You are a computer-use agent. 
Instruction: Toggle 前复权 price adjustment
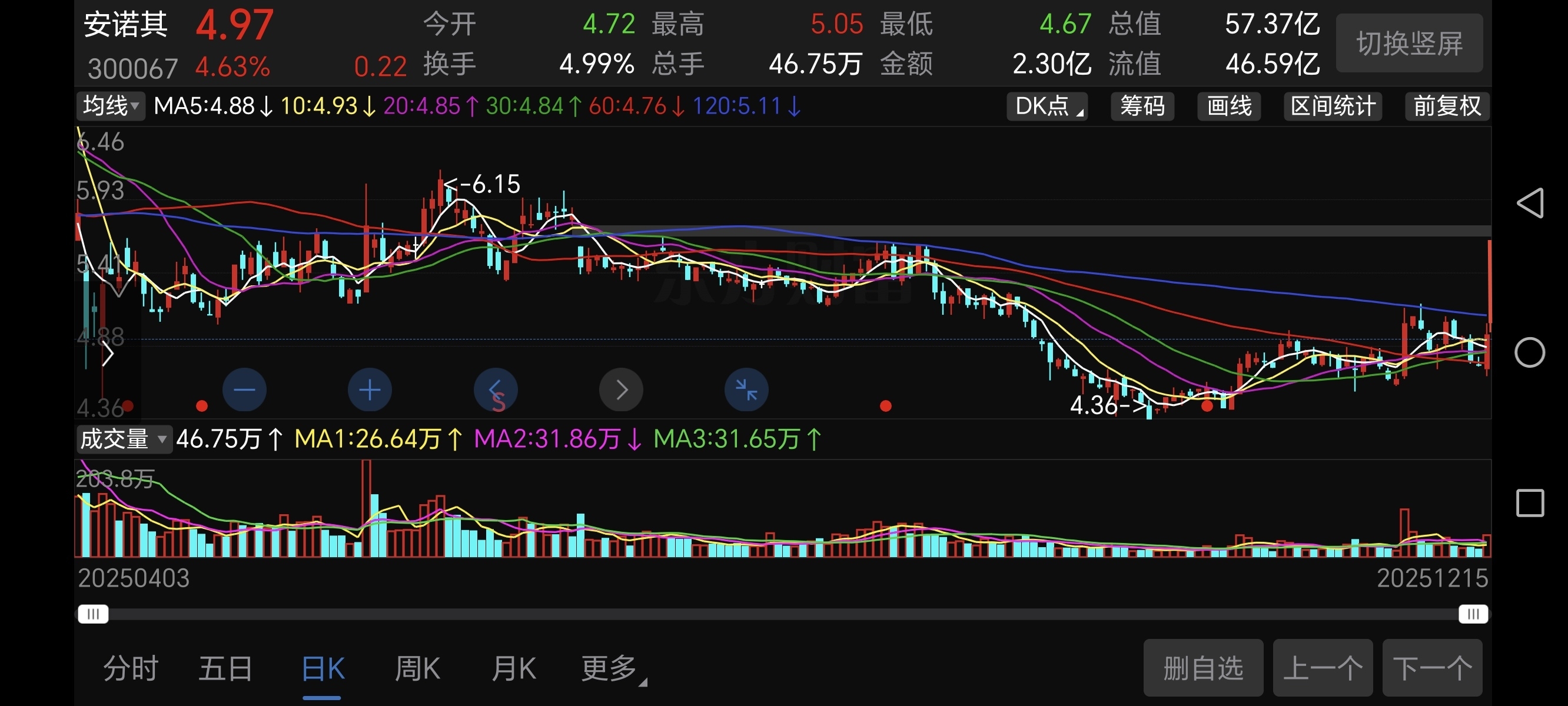click(x=1447, y=106)
